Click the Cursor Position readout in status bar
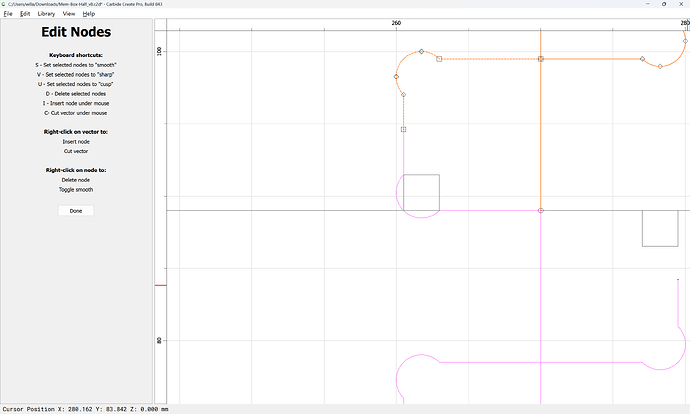Image resolution: width=690 pixels, height=414 pixels. [x=85, y=409]
